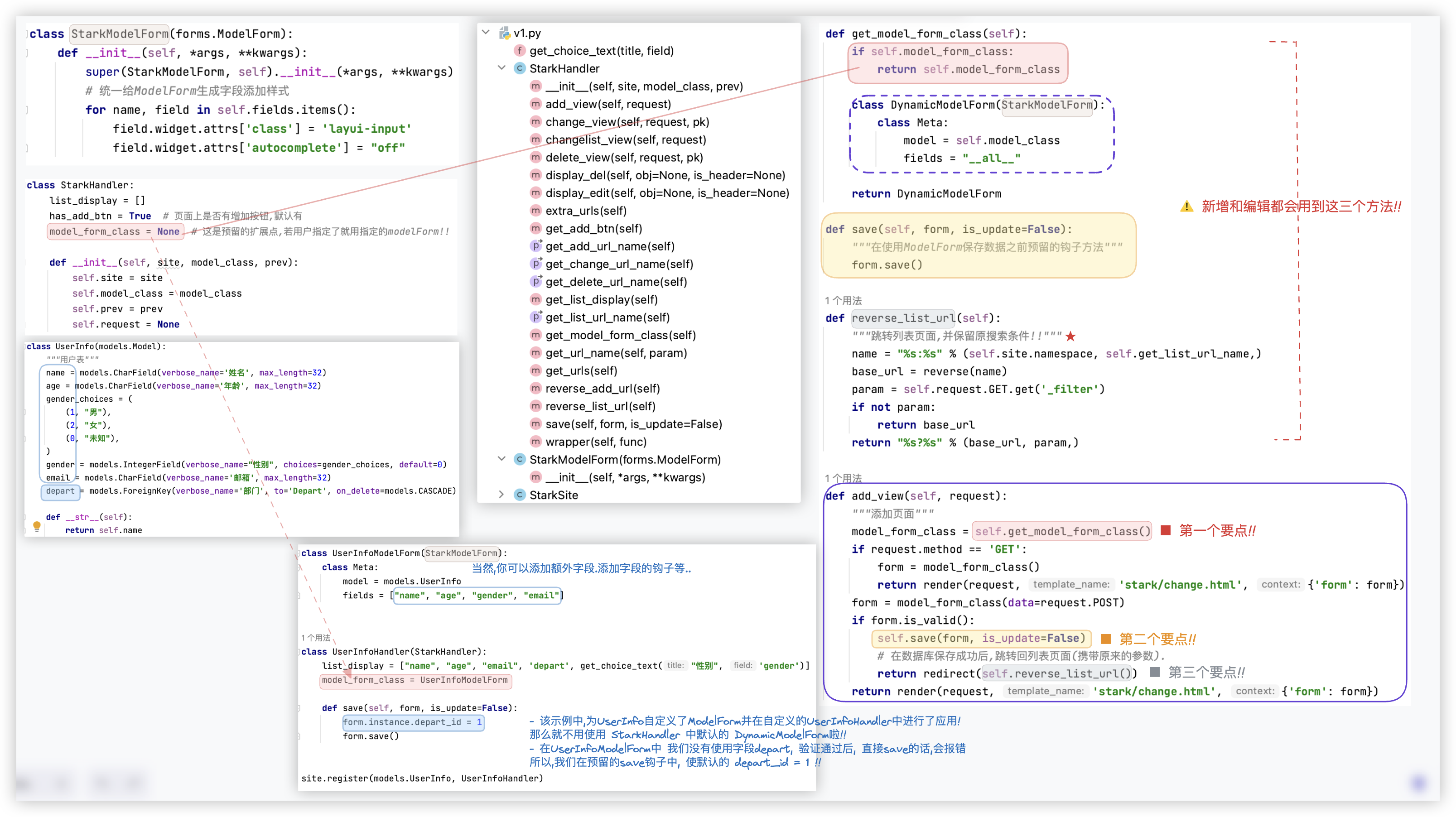Screen dimensions: 1456x817
Task: Click the yellow lightbulb intention icon
Action: tap(37, 526)
